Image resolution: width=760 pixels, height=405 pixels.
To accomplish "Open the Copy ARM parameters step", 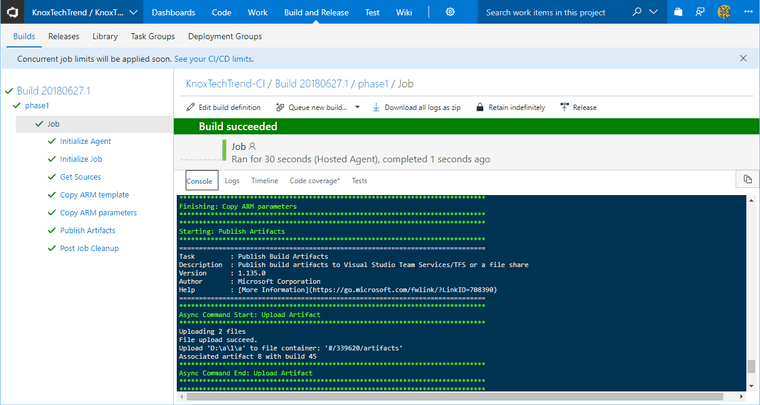I will [x=98, y=213].
